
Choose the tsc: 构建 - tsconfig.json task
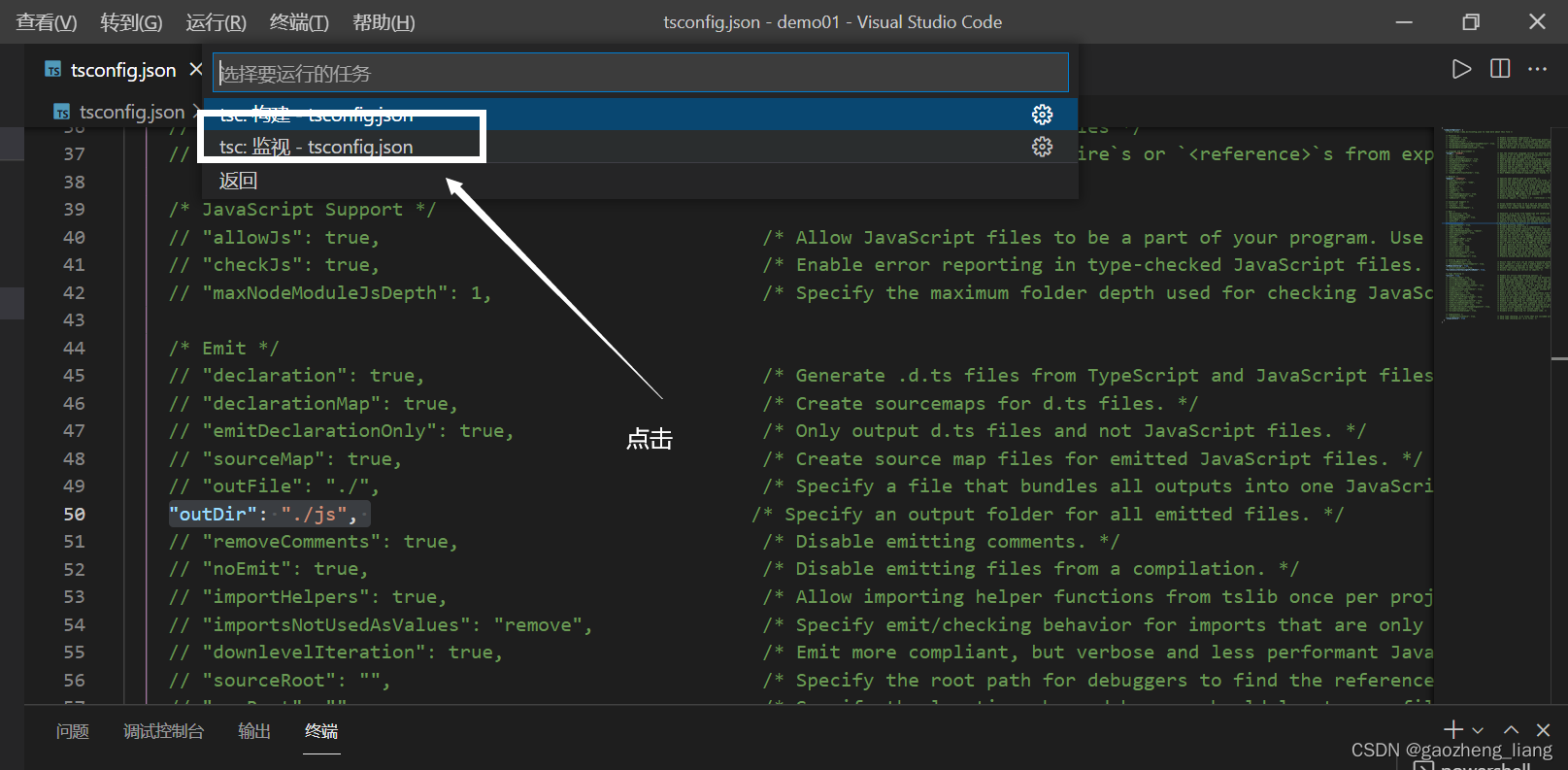[641, 115]
